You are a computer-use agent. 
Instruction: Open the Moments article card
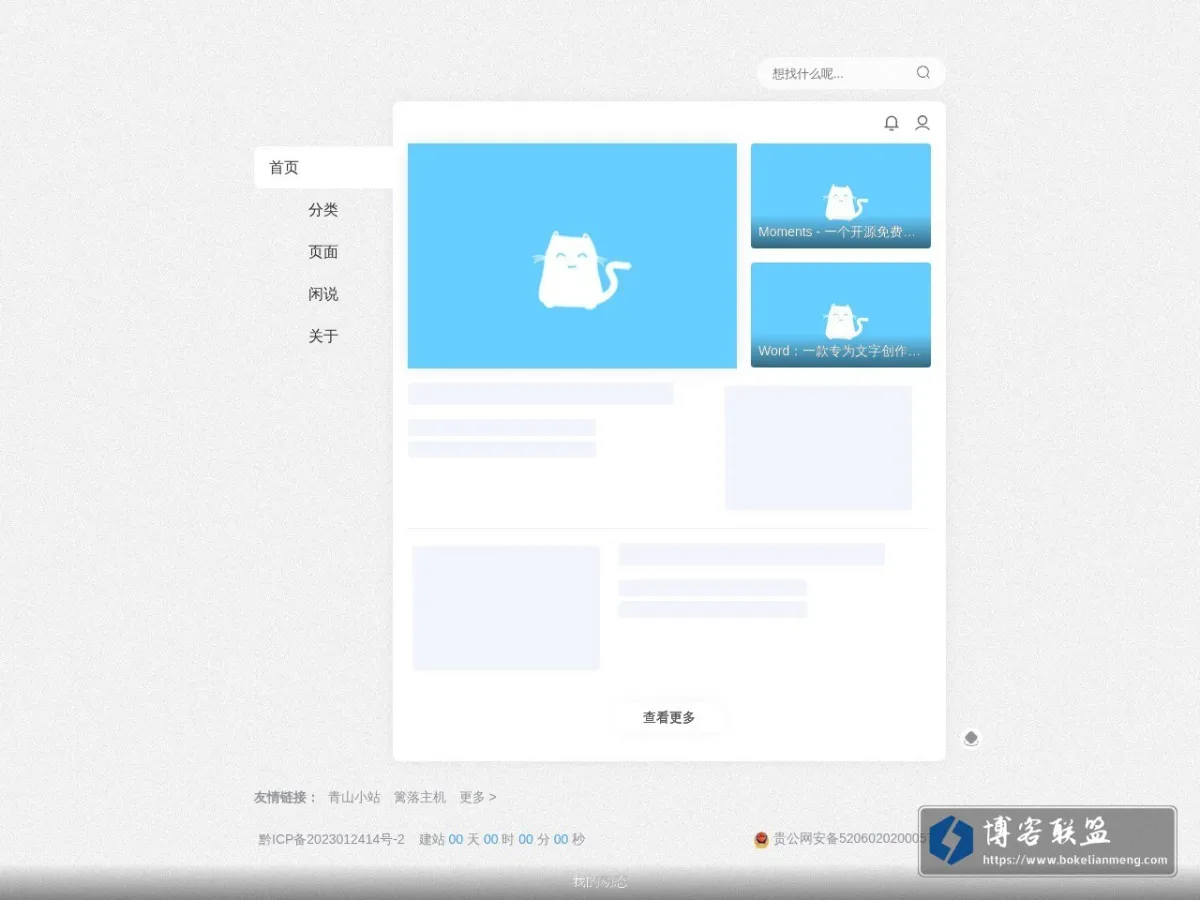[841, 196]
